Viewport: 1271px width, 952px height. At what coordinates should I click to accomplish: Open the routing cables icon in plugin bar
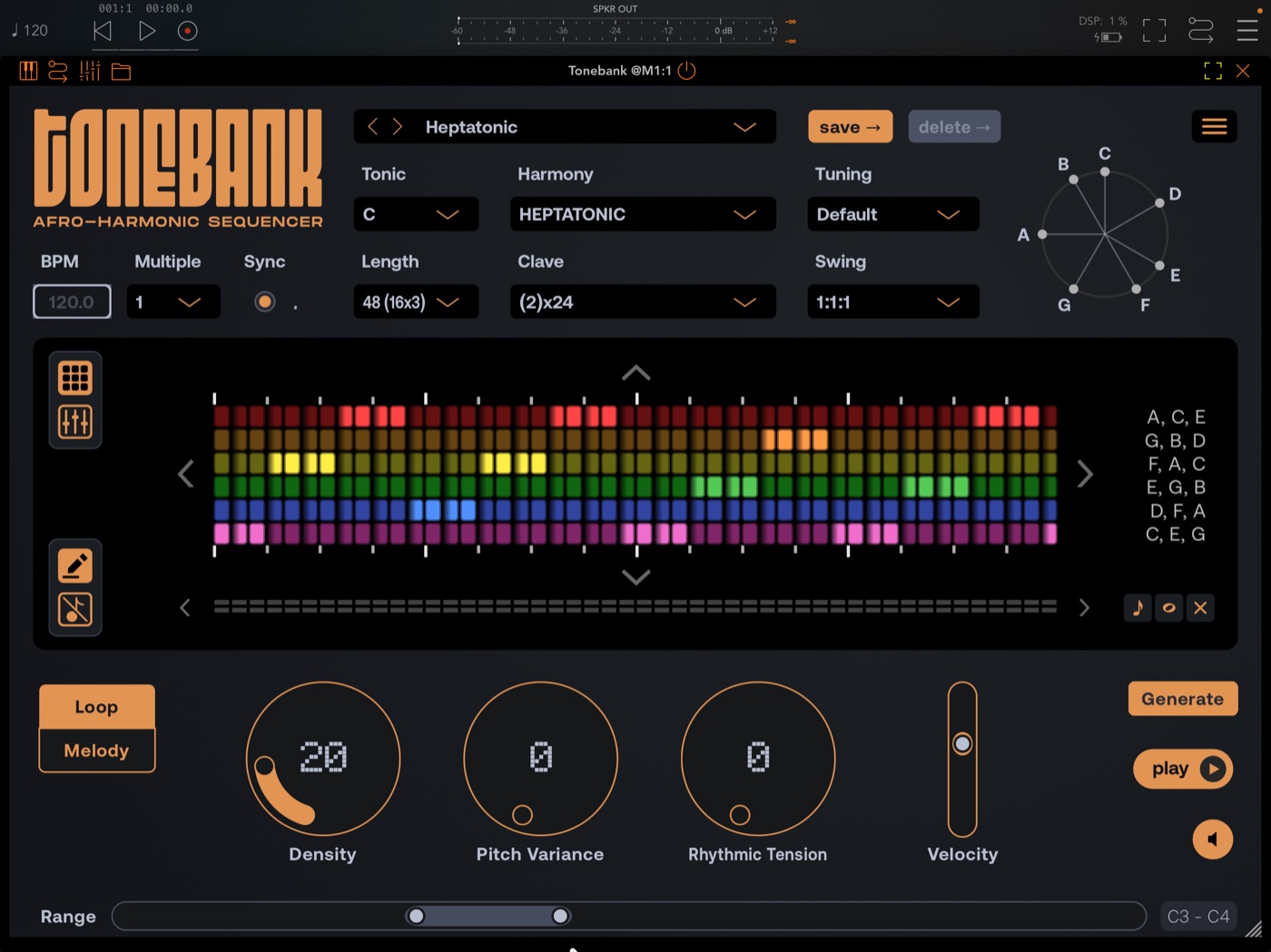coord(58,71)
